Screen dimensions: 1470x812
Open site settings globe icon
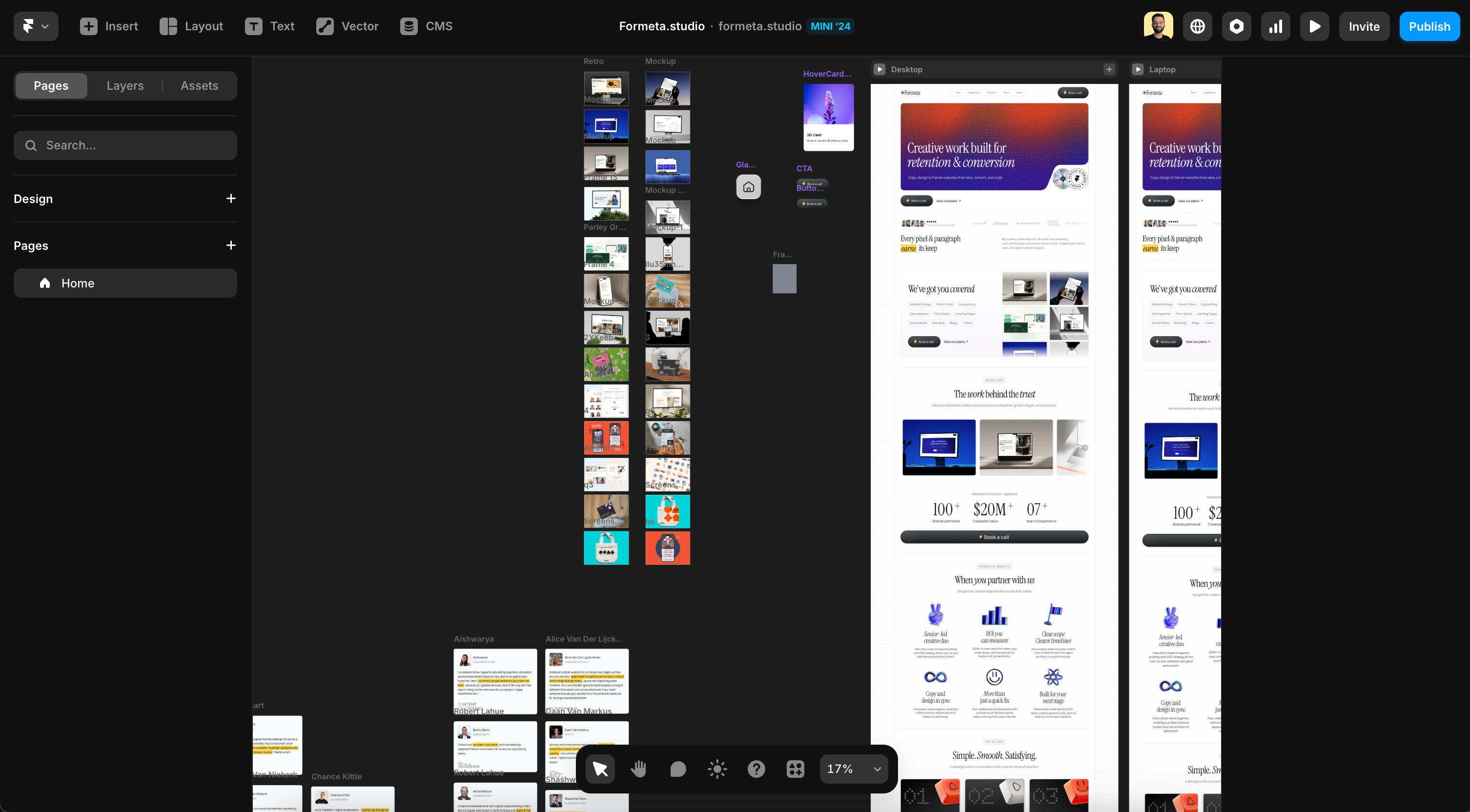point(1197,26)
